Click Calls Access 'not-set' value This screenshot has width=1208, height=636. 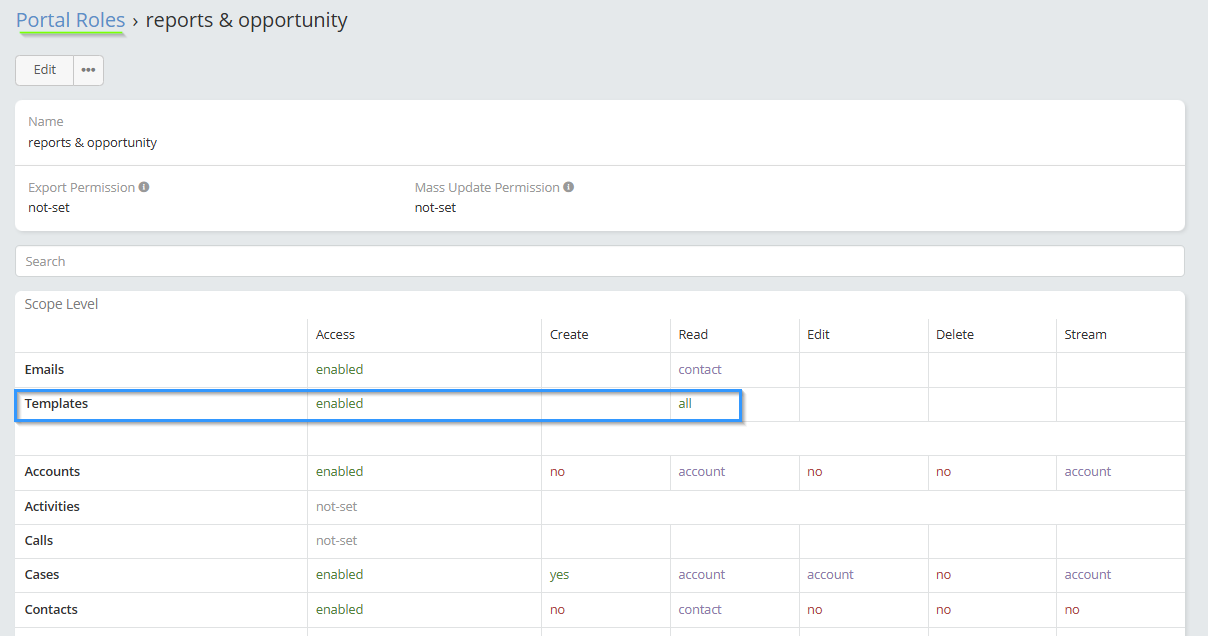(x=336, y=541)
